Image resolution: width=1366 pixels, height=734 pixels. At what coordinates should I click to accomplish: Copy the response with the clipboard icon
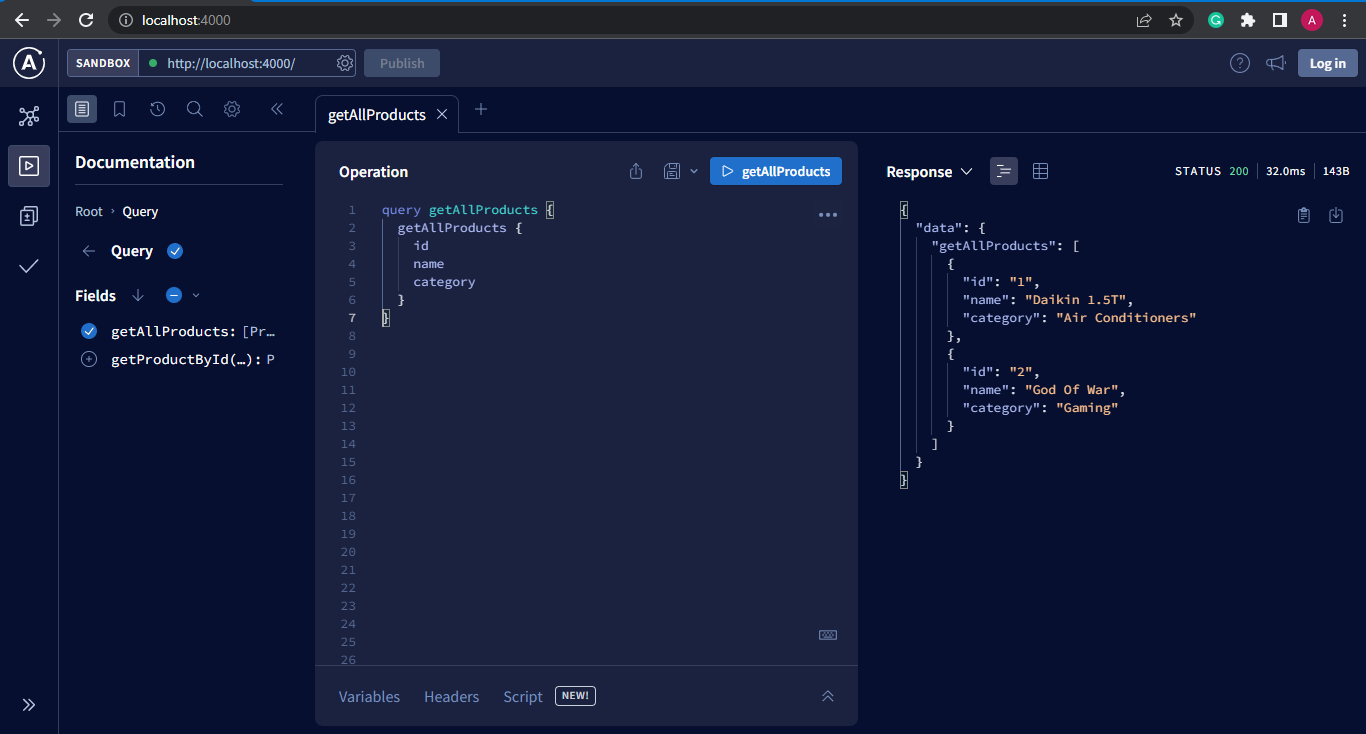[x=1303, y=214]
